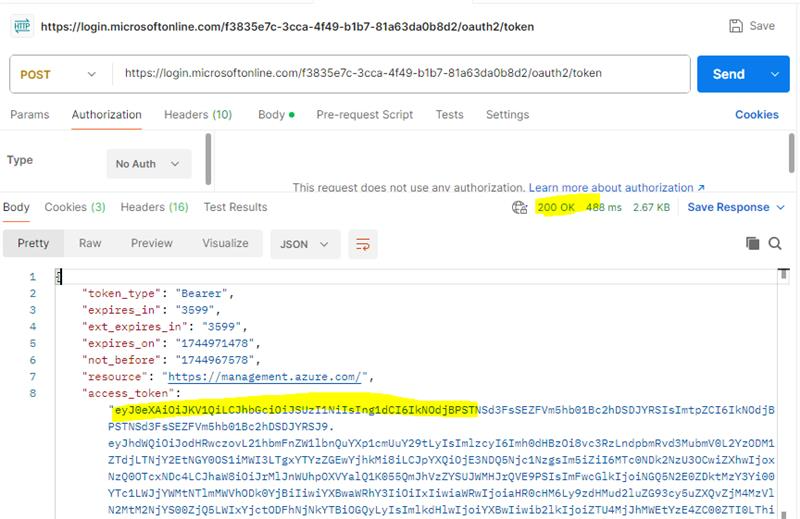
Task: View response Headers (16) tab
Action: pos(154,207)
